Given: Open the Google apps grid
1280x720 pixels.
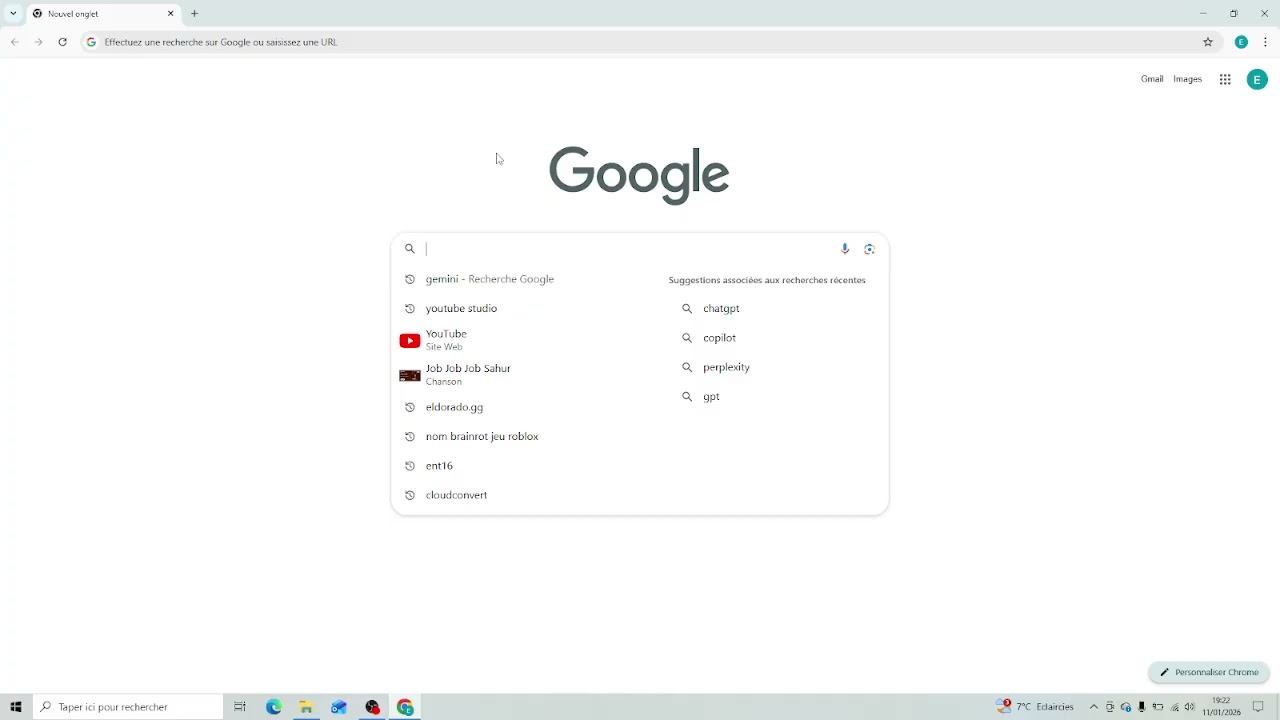Looking at the screenshot, I should click(x=1225, y=80).
